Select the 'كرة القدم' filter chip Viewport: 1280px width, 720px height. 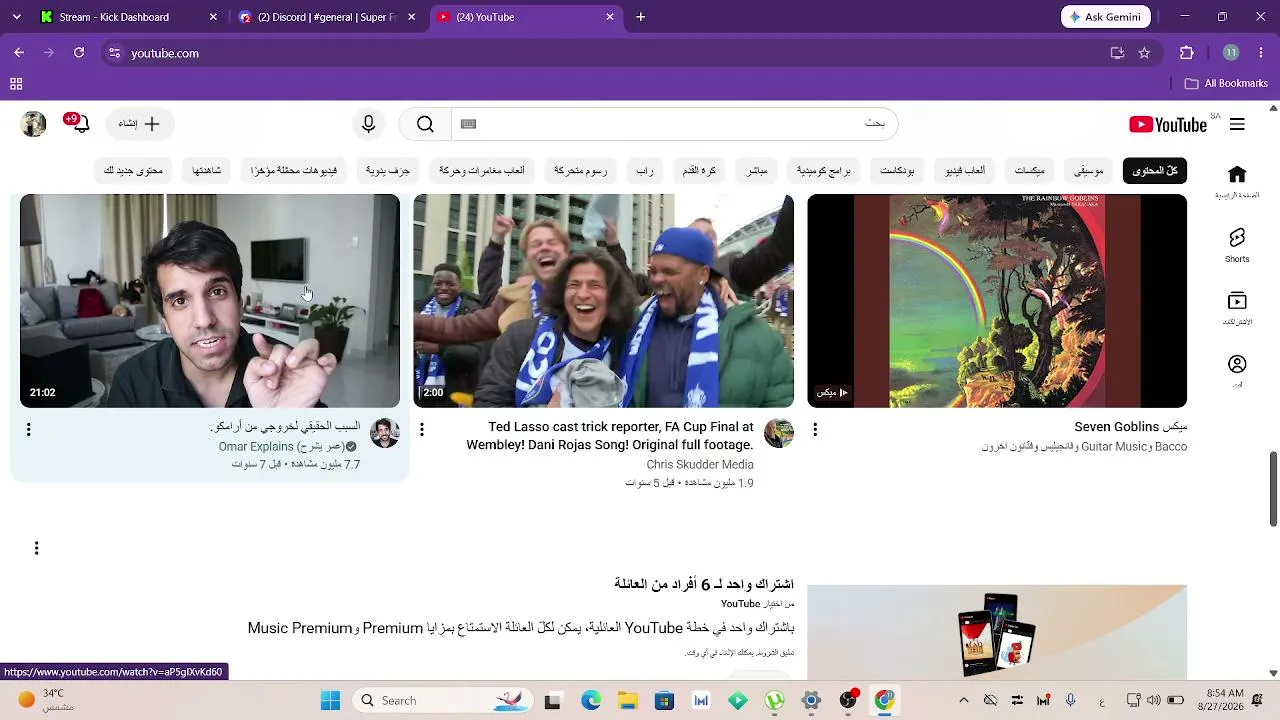[699, 170]
